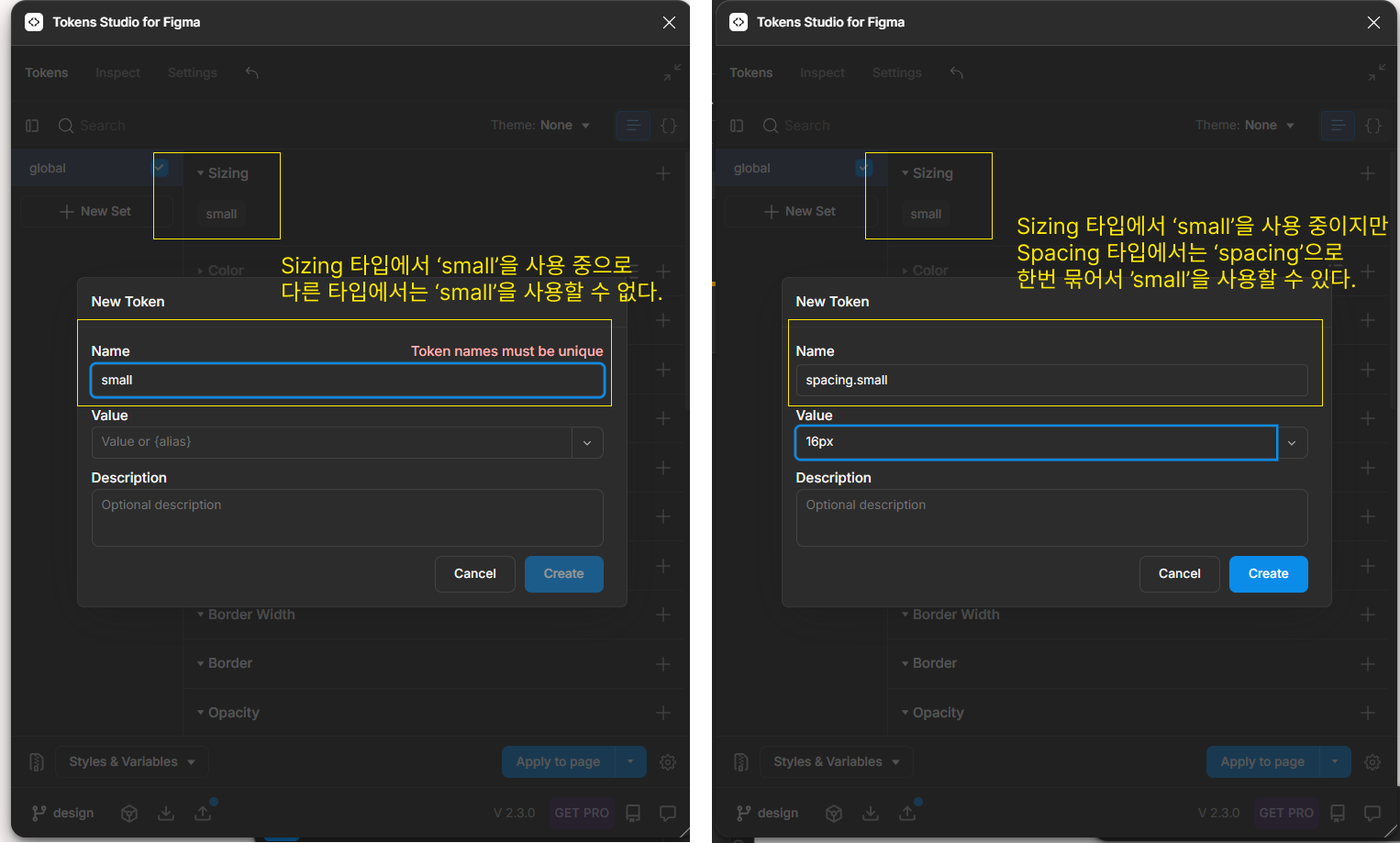This screenshot has width=1400, height=843.
Task: Select list view icon in left window
Action: [633, 126]
